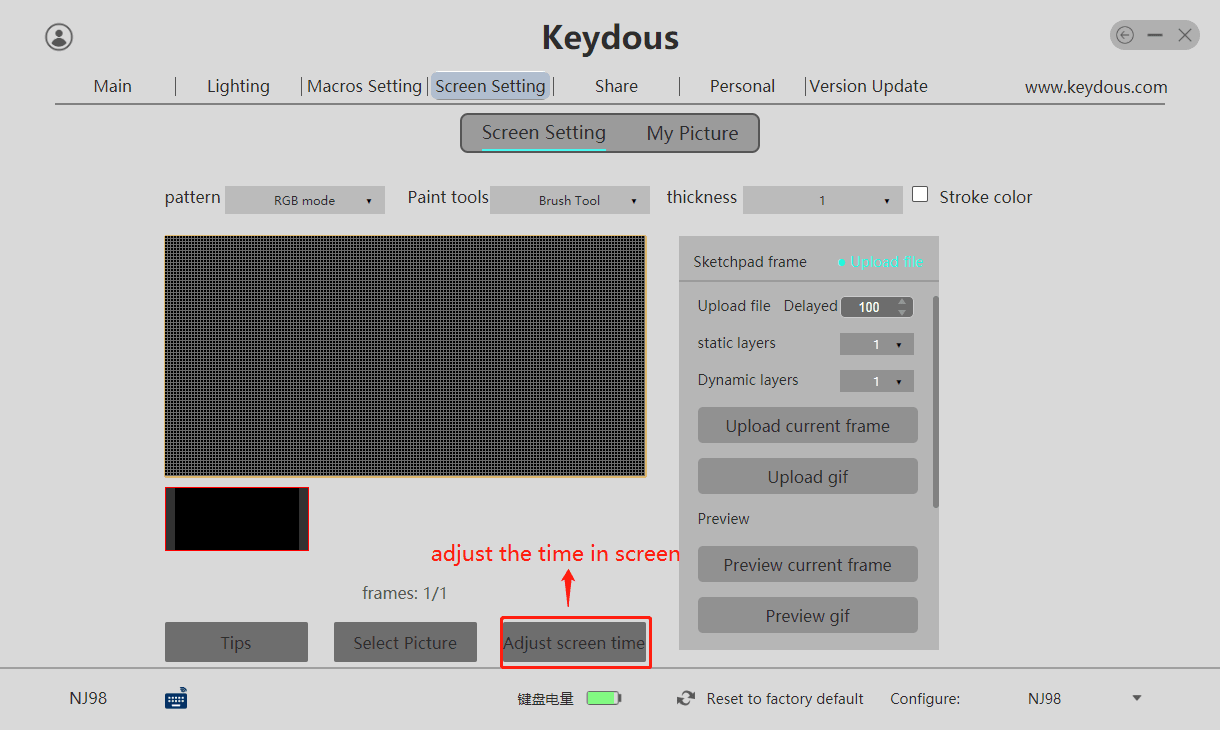Enable the Stroke color checkbox
1220x730 pixels.
point(920,195)
